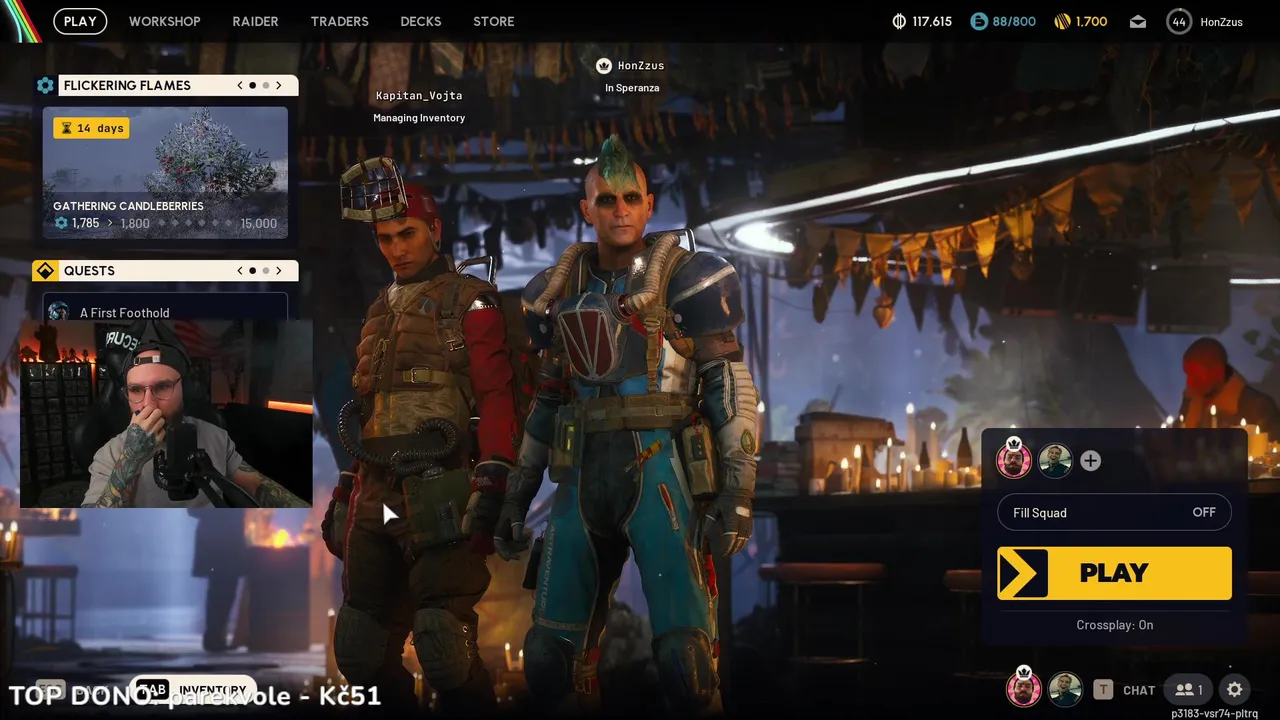Click the hourglass 14 days badge
Screen dimensions: 1280x720
tap(91, 128)
